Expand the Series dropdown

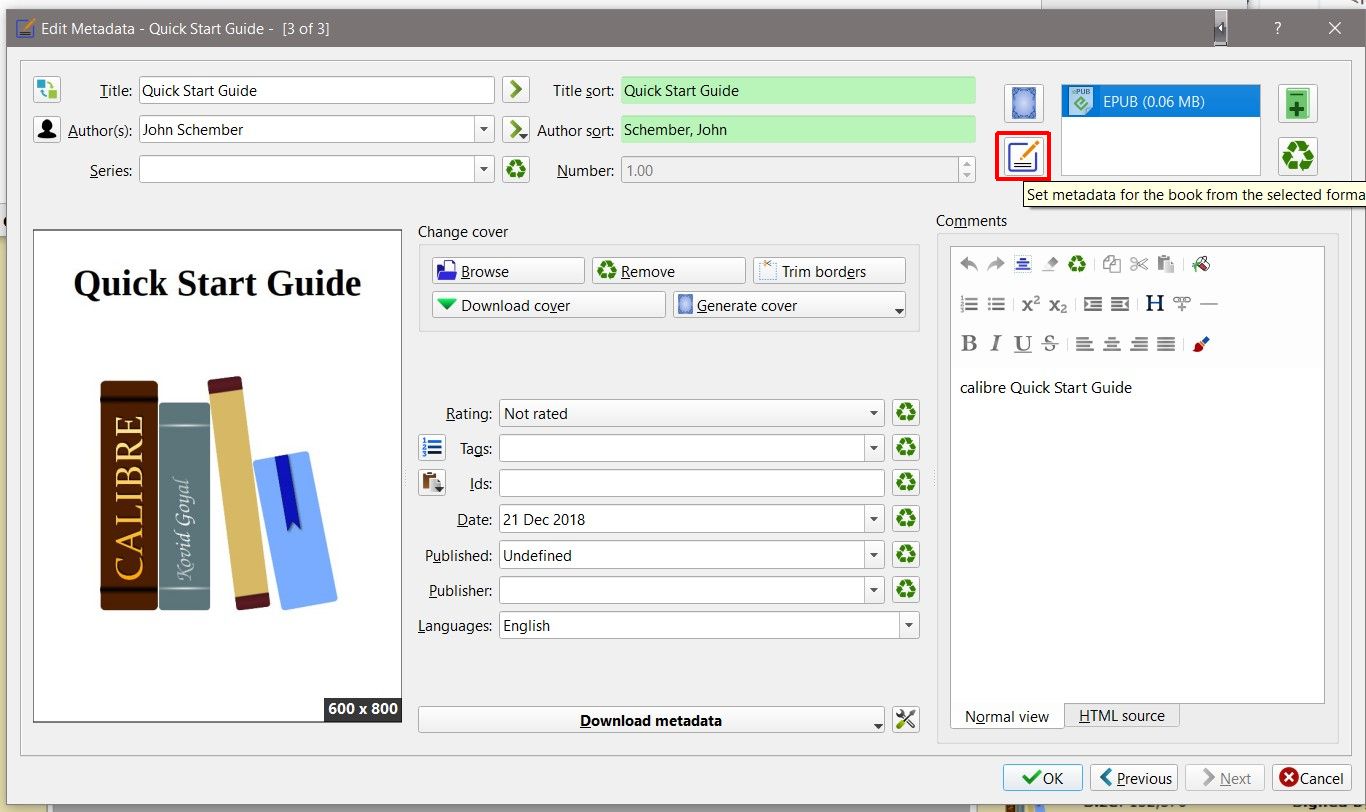(484, 170)
